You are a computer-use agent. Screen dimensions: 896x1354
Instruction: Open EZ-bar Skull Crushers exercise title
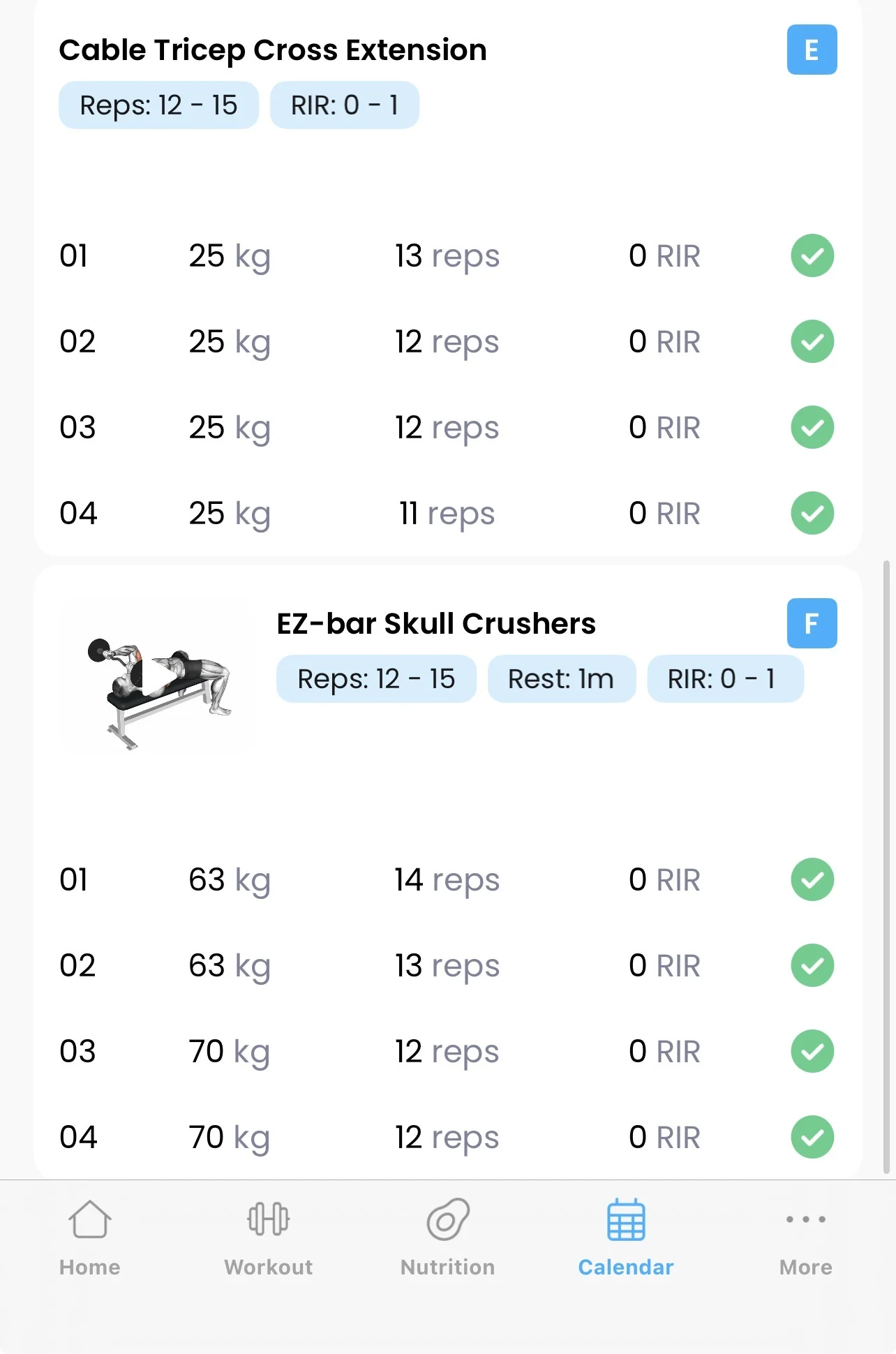tap(436, 624)
